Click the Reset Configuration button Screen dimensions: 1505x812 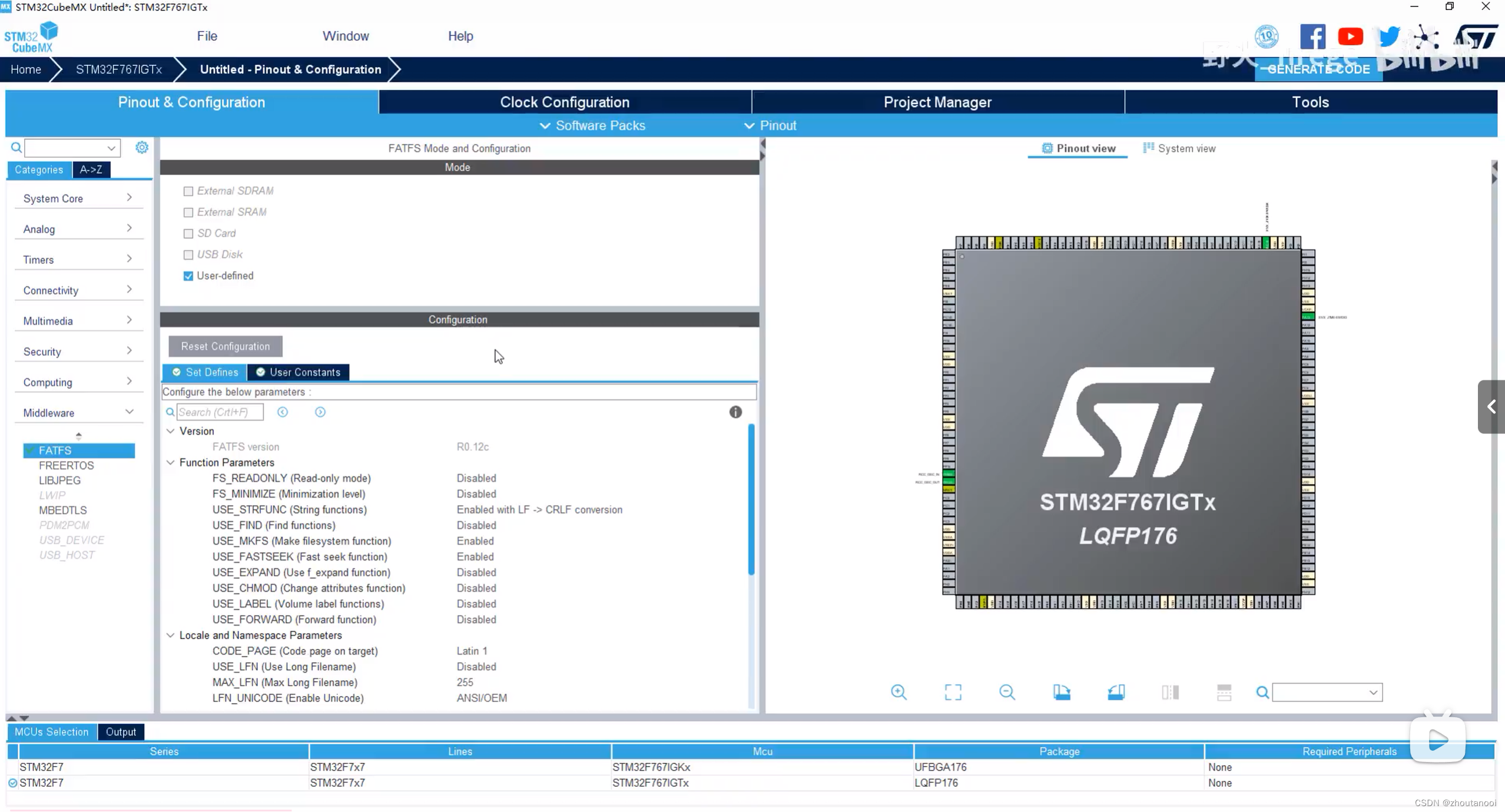coord(225,346)
